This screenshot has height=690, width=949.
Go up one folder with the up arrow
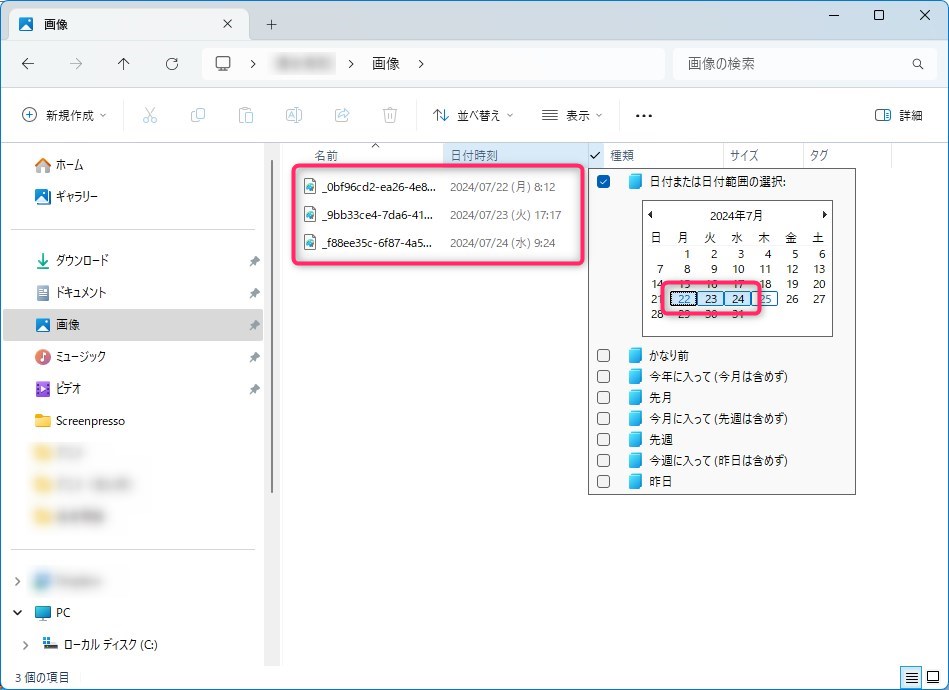(124, 64)
